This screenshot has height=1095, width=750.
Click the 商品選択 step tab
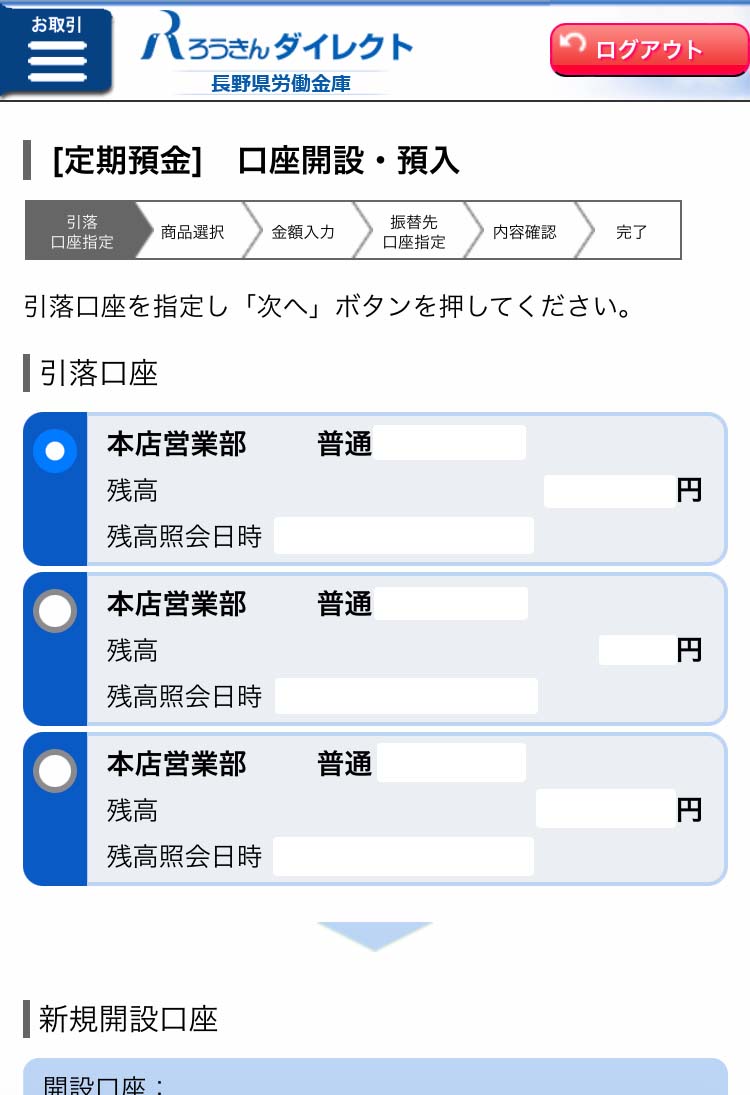tap(193, 231)
